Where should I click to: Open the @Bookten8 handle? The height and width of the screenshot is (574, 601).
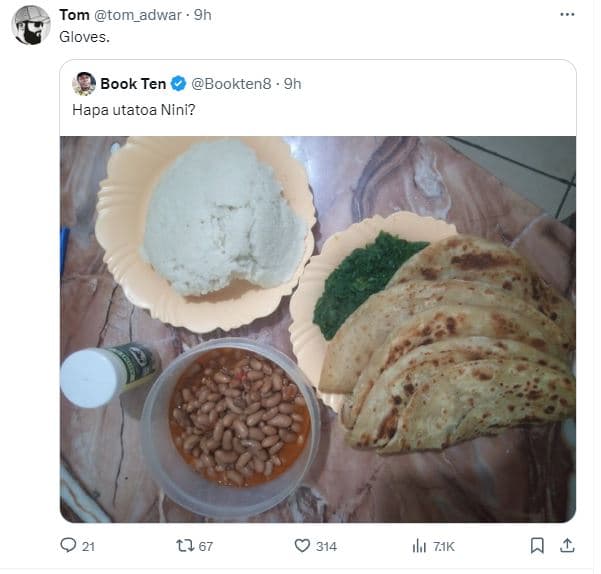click(x=233, y=83)
